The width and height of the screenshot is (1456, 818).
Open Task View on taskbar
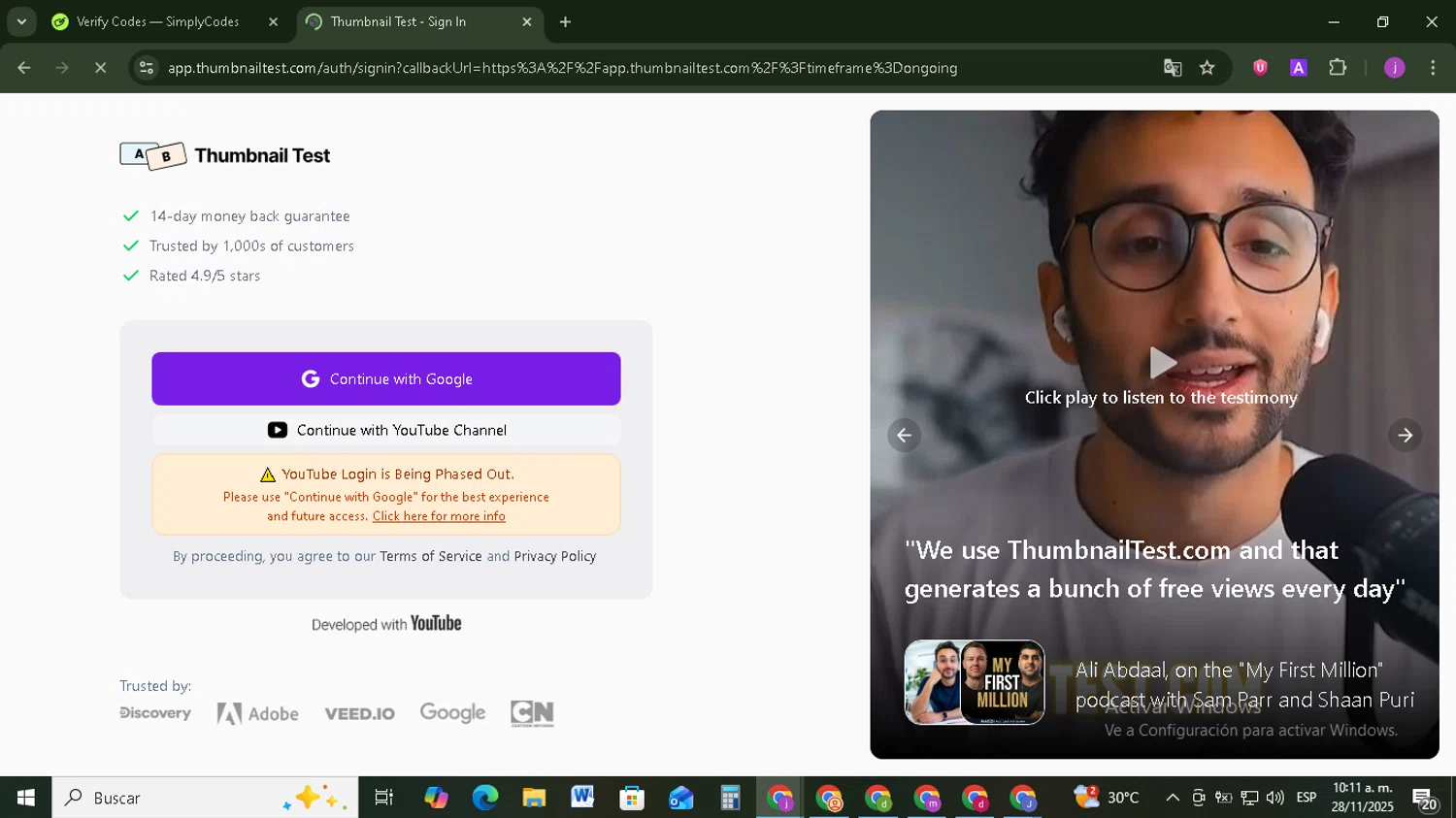tap(383, 798)
